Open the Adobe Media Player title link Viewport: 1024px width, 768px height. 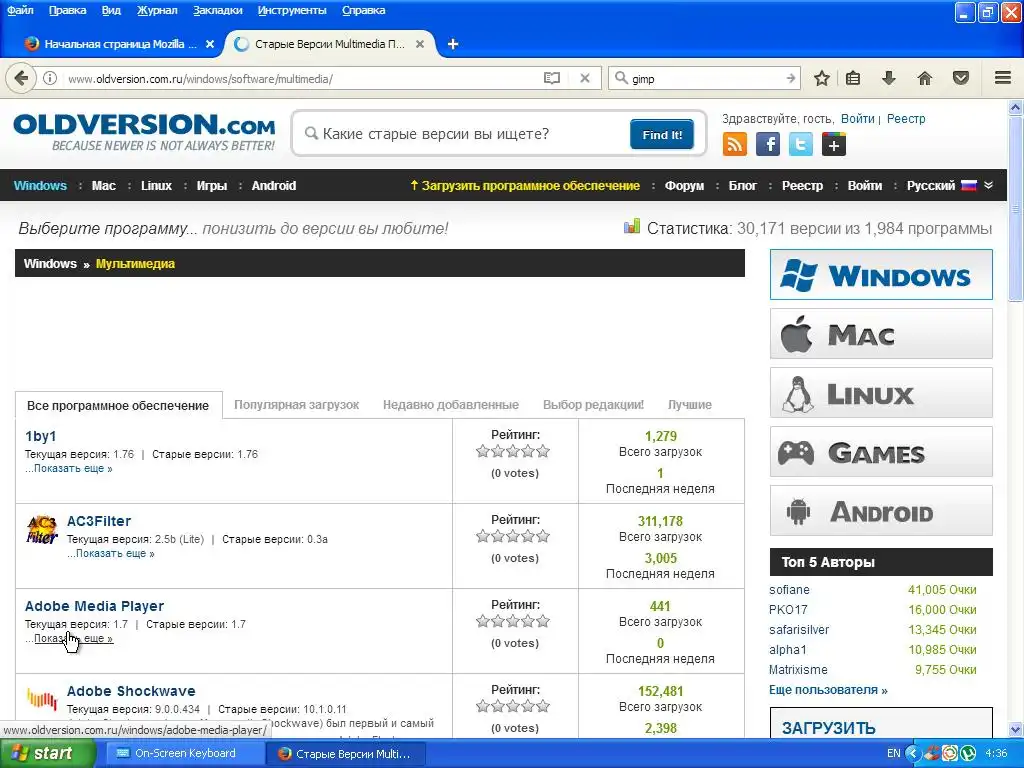(x=94, y=606)
